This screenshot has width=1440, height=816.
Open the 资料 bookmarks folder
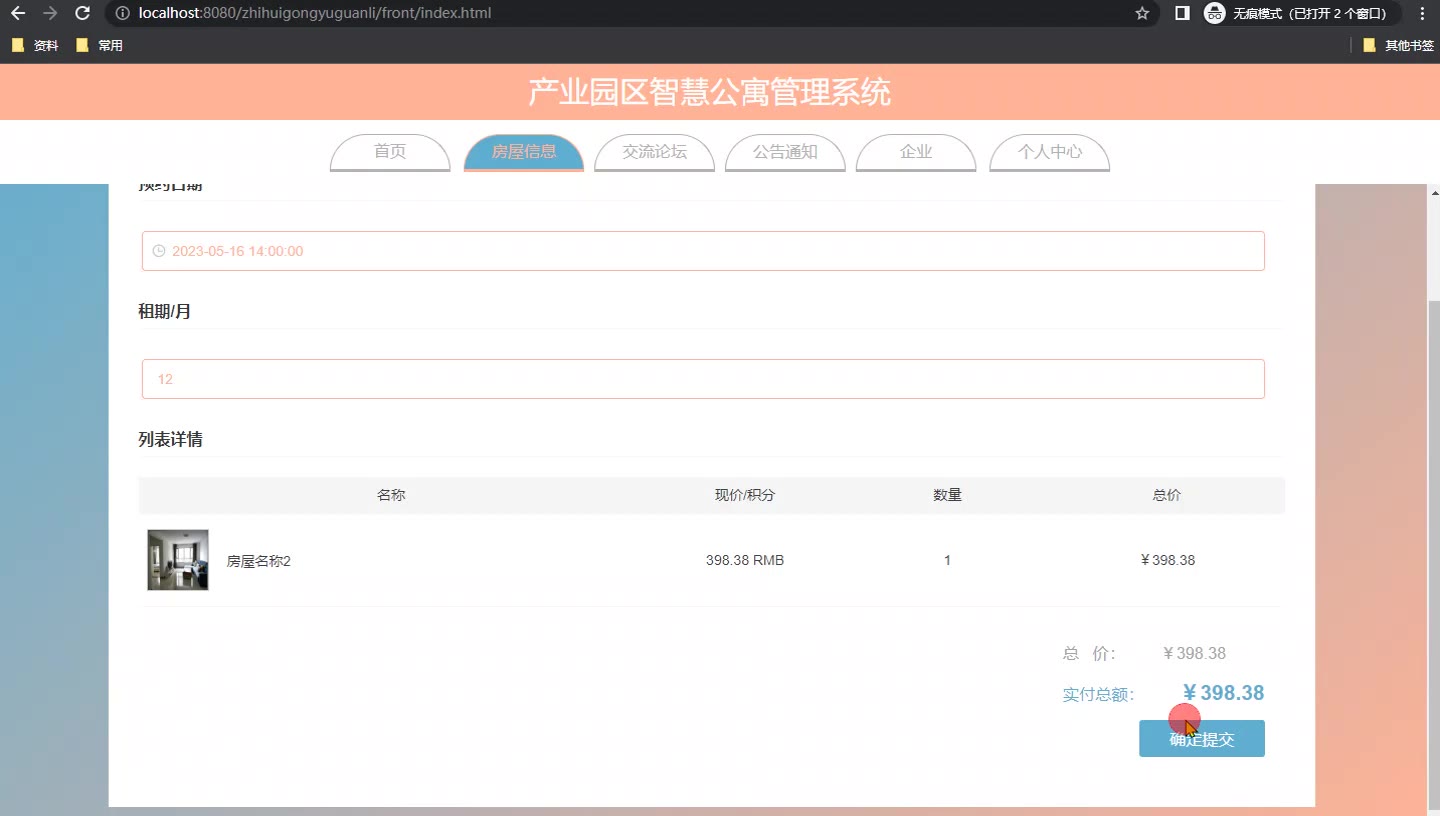35,45
